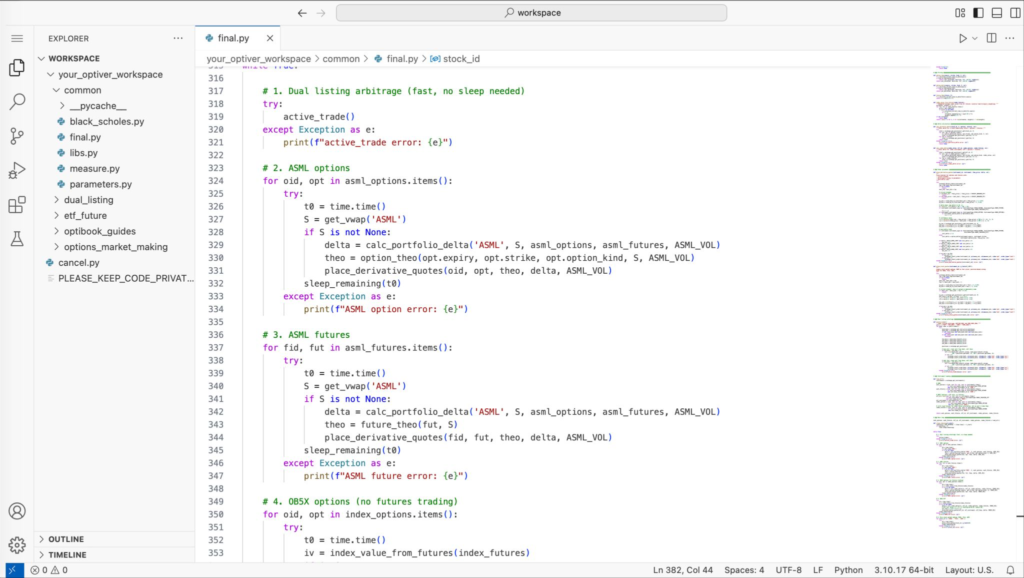Click comment '# 2. ASML options'

click(x=306, y=168)
